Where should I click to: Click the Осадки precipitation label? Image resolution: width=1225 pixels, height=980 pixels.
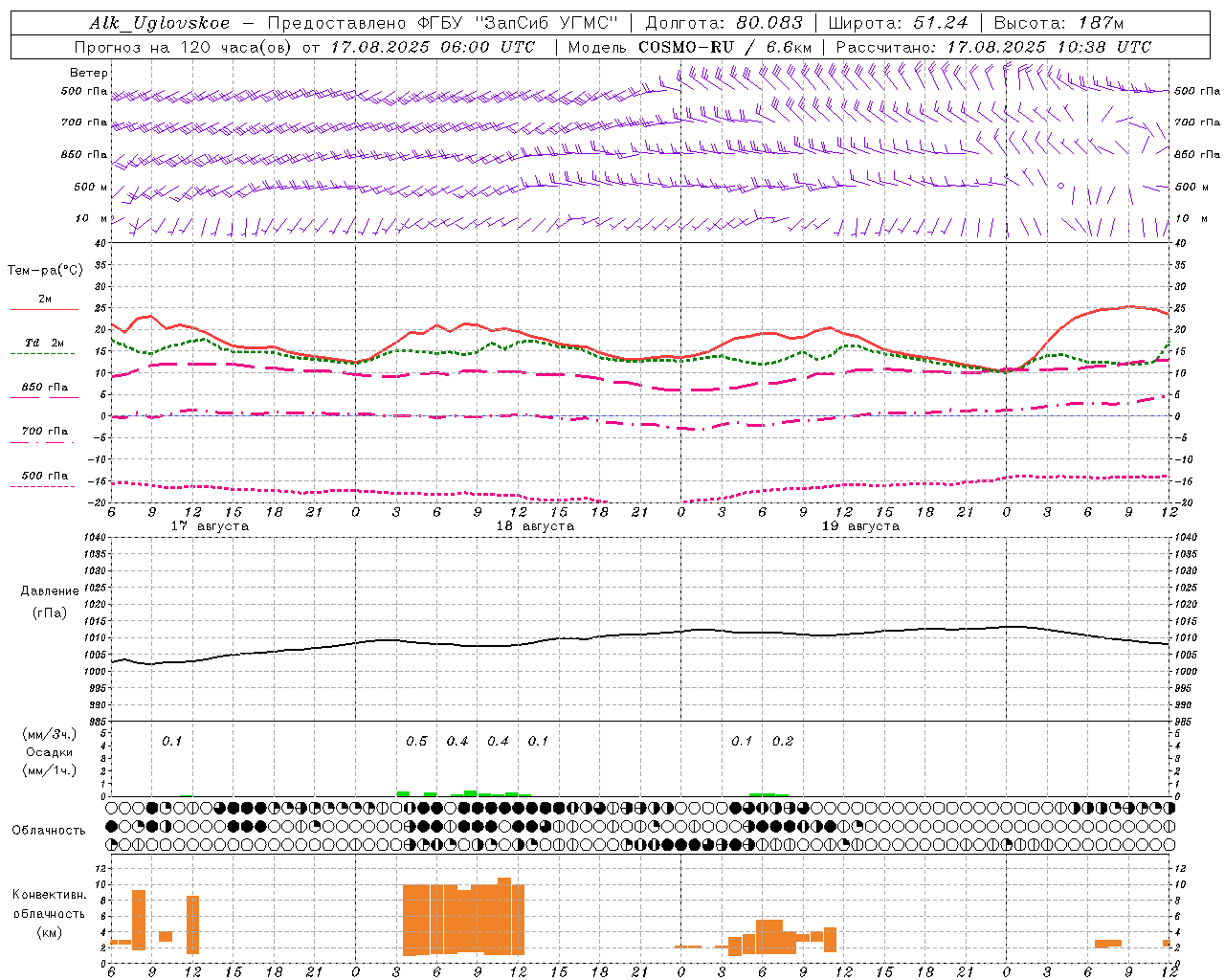(50, 752)
